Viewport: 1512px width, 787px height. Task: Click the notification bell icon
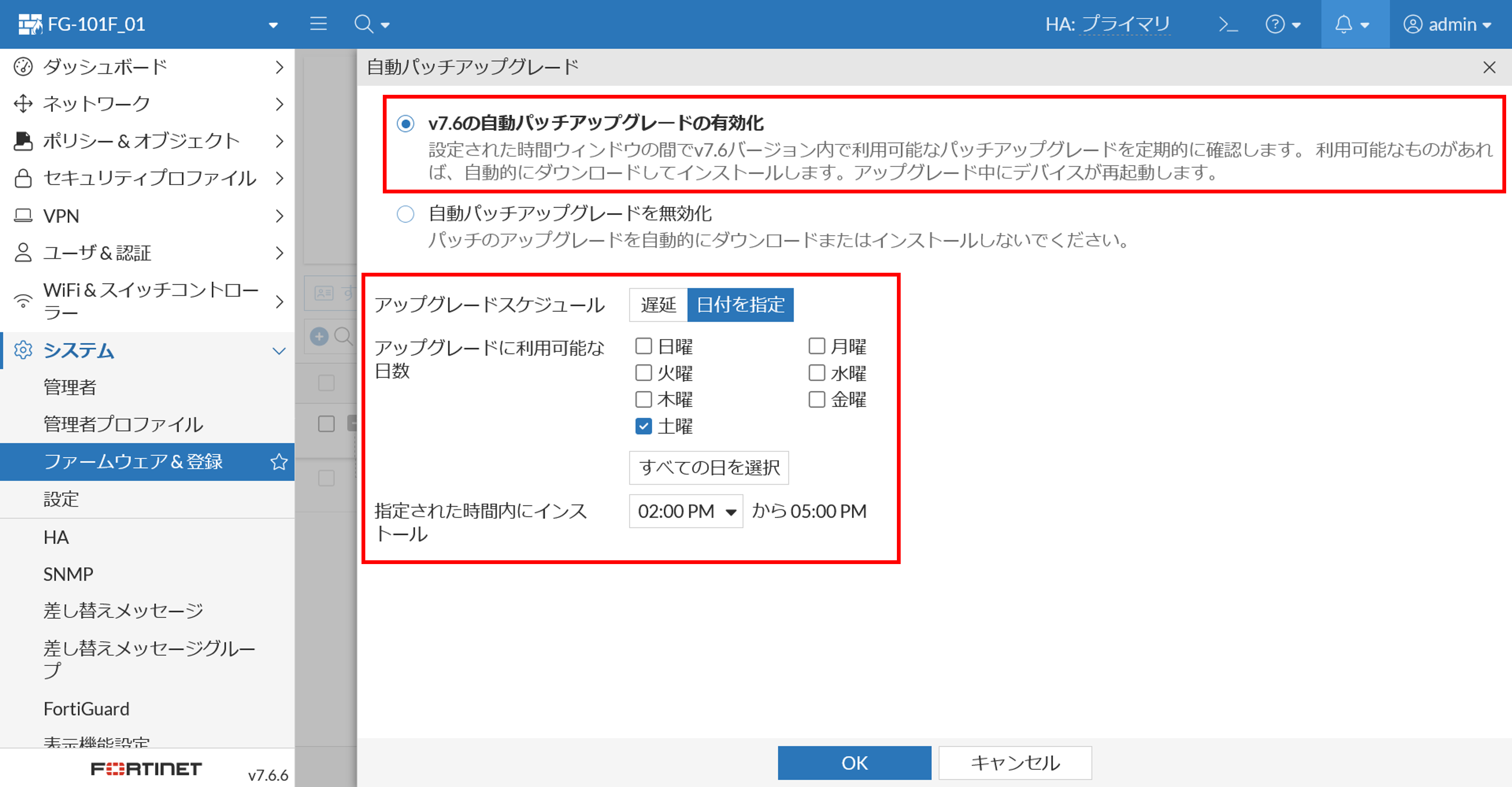tap(1344, 25)
